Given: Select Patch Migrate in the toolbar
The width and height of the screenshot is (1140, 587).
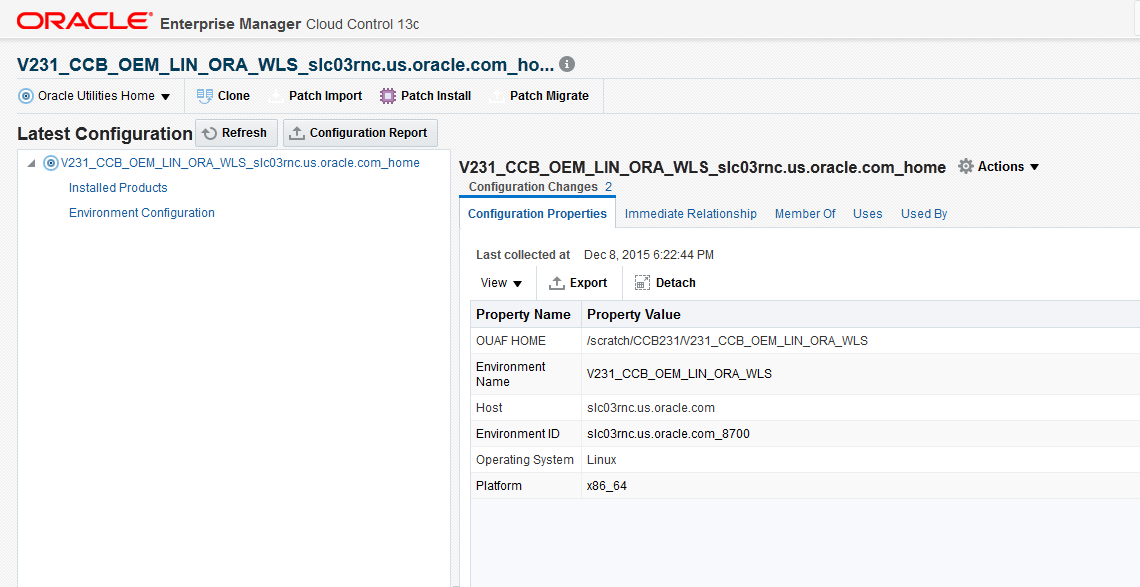Looking at the screenshot, I should [x=549, y=96].
